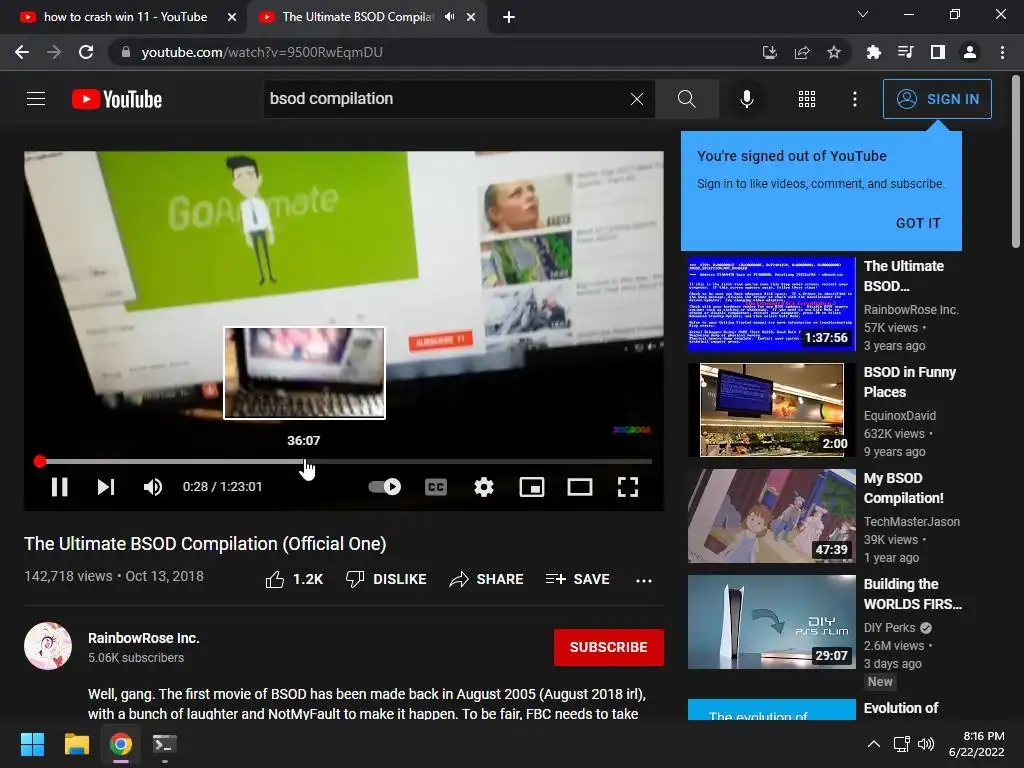Run the search with the magnifier button
The image size is (1024, 768).
tap(686, 99)
